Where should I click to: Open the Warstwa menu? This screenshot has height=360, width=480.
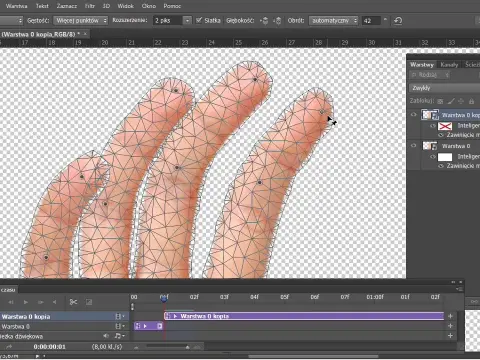click(x=16, y=6)
